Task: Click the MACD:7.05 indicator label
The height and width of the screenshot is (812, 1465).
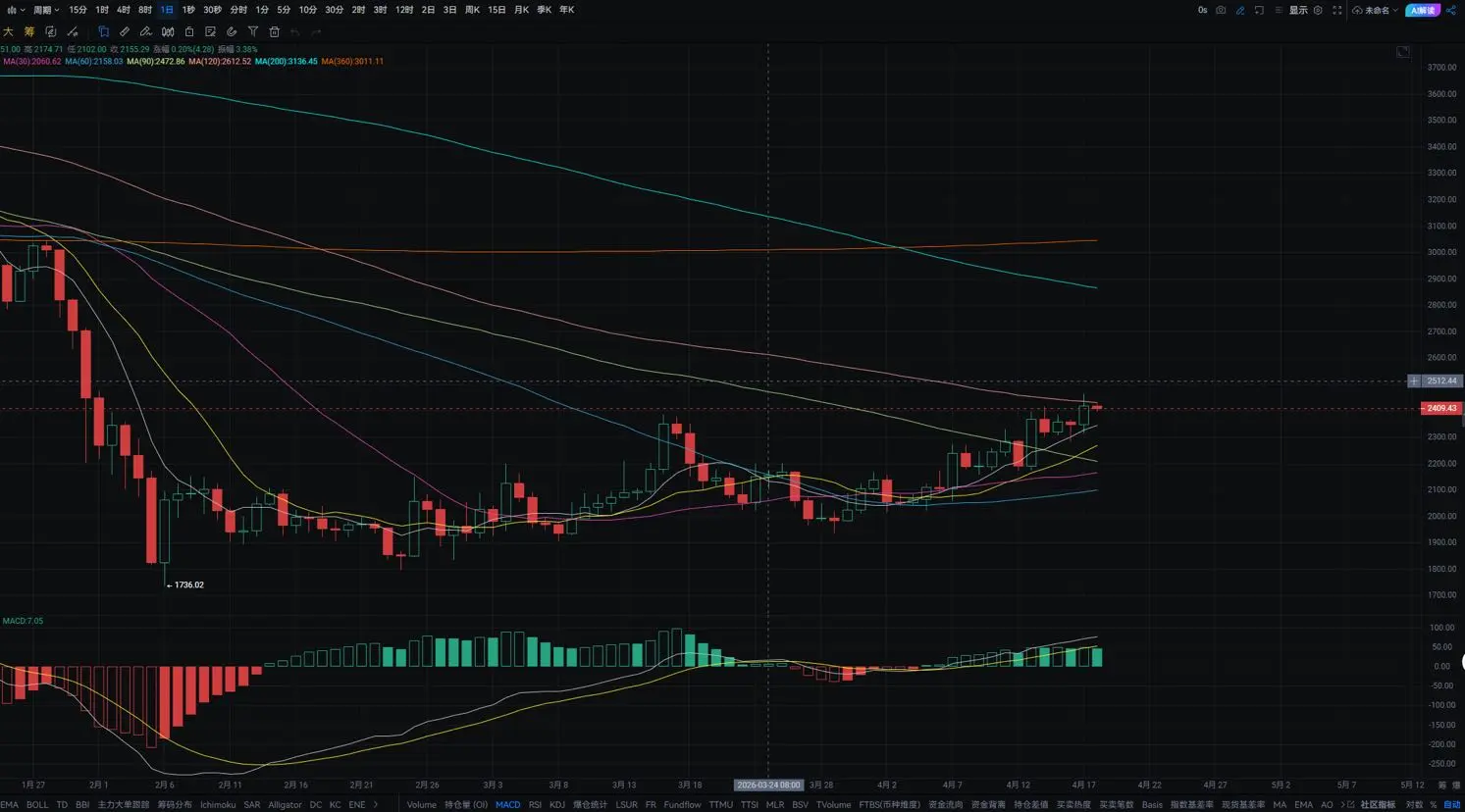Action: (23, 621)
